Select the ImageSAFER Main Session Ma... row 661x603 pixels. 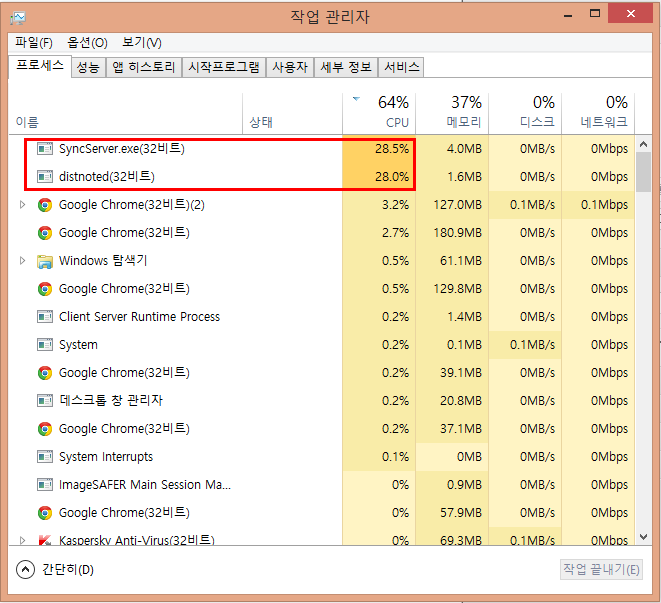coord(321,485)
